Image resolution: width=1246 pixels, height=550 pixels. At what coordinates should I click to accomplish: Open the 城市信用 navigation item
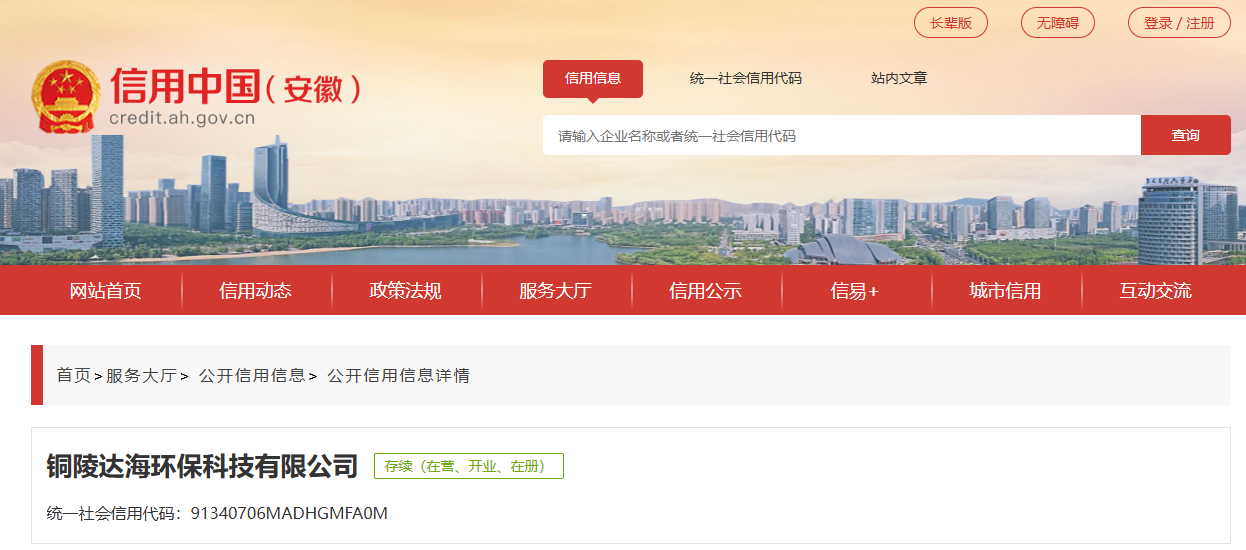click(x=1006, y=291)
